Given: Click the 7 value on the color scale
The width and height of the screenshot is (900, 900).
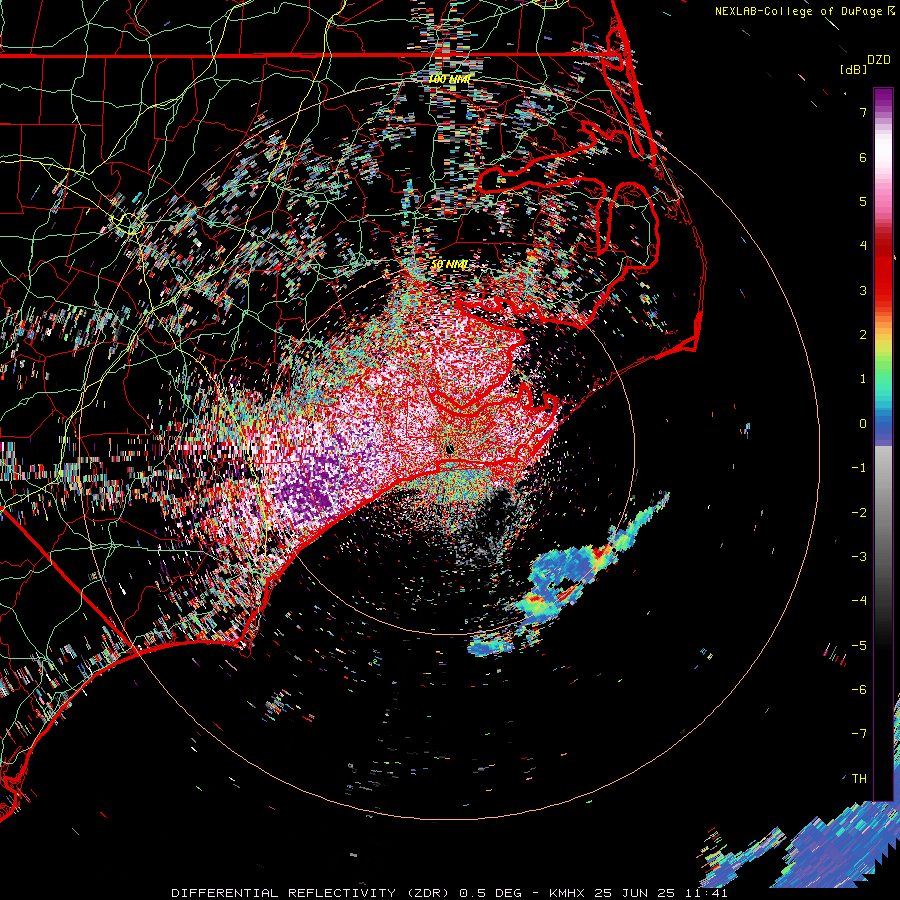Looking at the screenshot, I should coord(863,112).
